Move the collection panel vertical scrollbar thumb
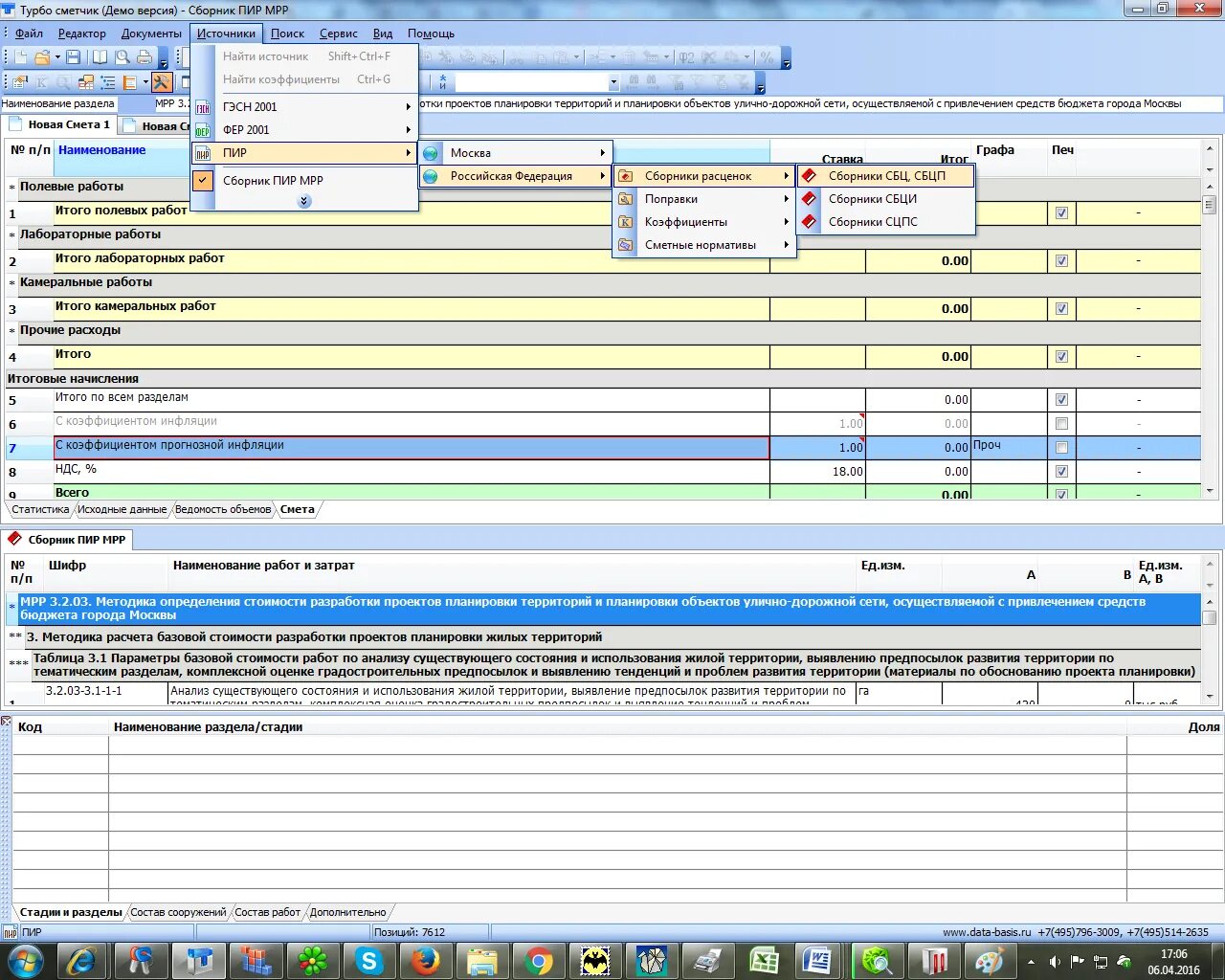This screenshot has width=1225, height=980. point(1210,617)
